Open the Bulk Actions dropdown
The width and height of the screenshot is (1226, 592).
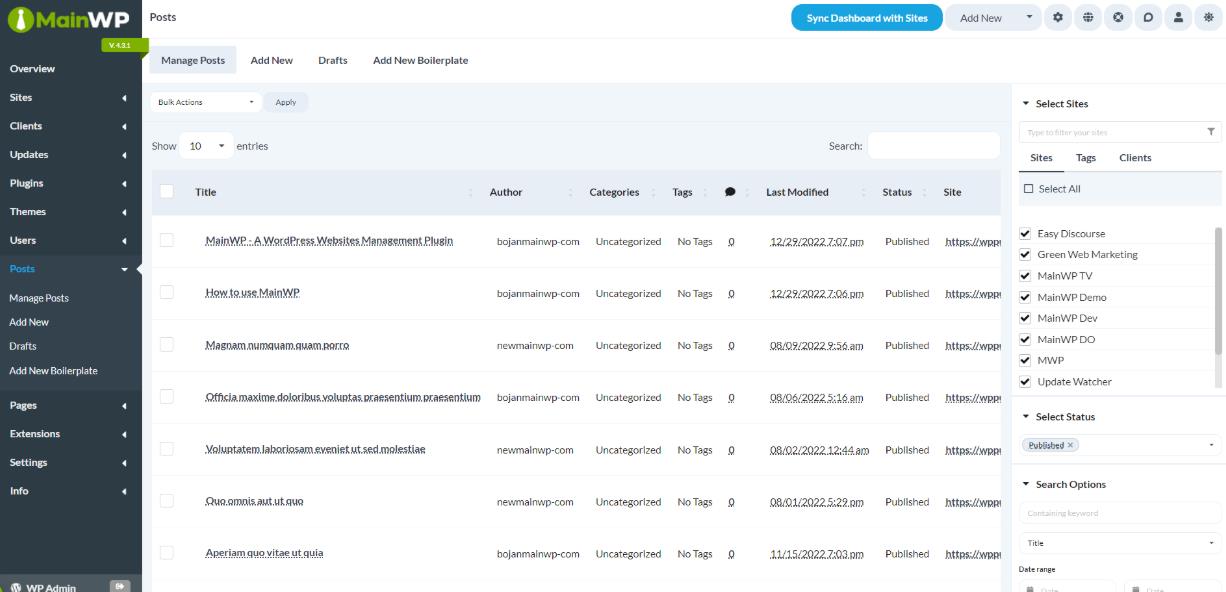click(x=206, y=102)
